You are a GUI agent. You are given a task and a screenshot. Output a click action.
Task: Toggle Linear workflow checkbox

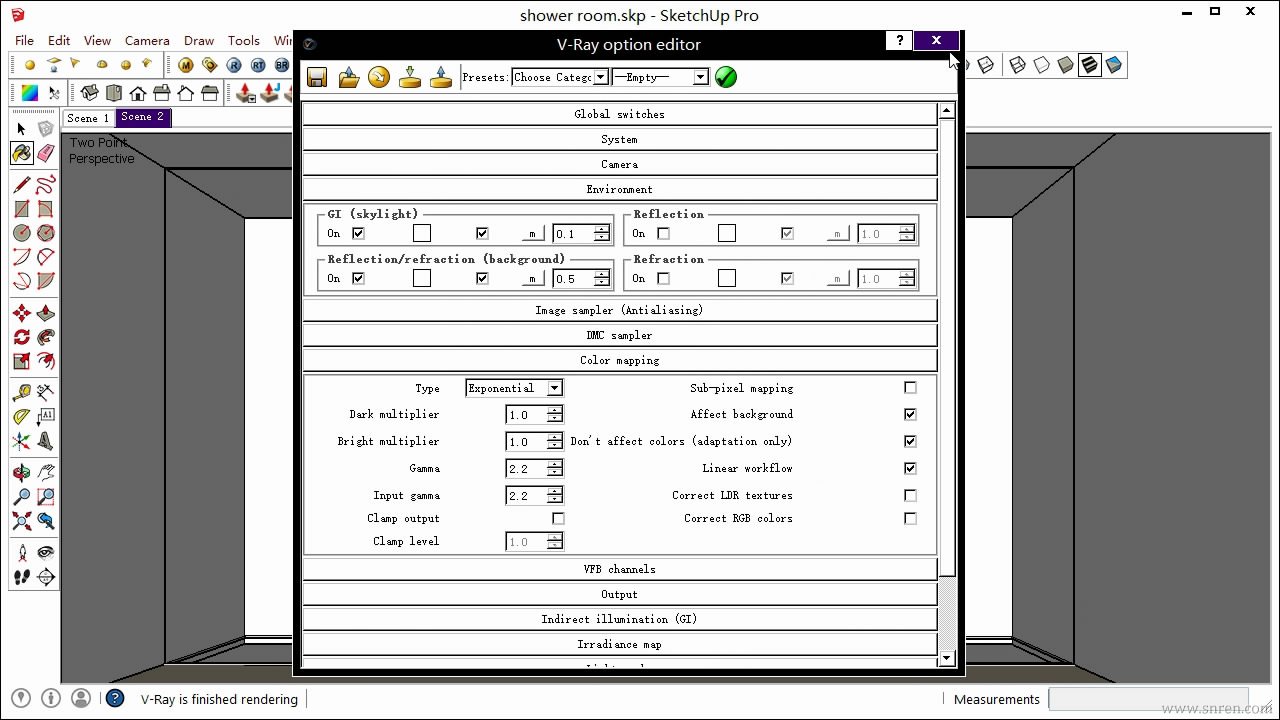910,468
